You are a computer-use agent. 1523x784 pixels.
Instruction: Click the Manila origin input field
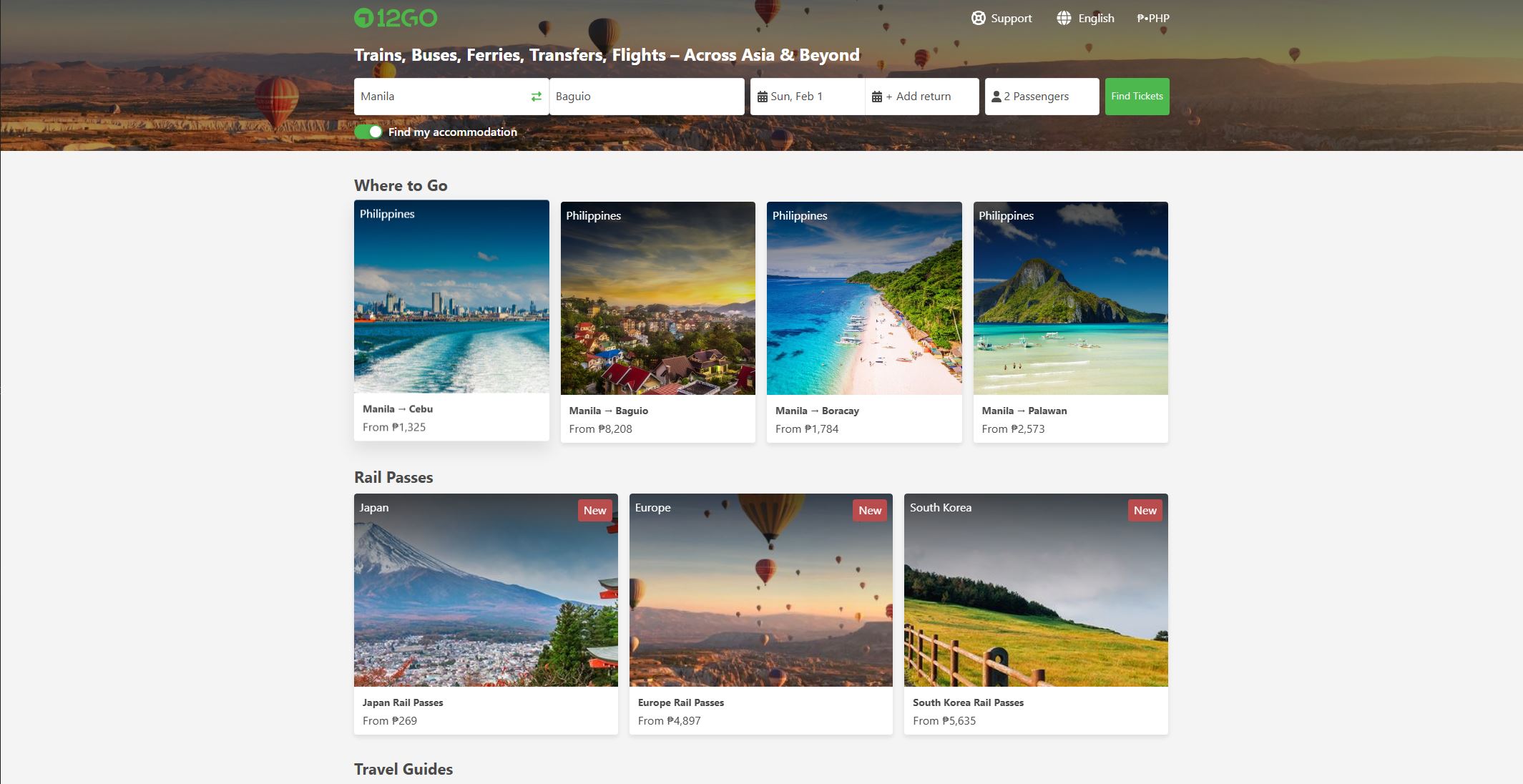(x=440, y=97)
